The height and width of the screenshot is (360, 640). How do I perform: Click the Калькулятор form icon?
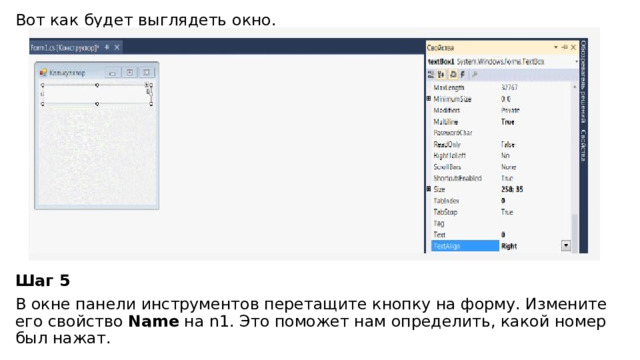click(43, 73)
